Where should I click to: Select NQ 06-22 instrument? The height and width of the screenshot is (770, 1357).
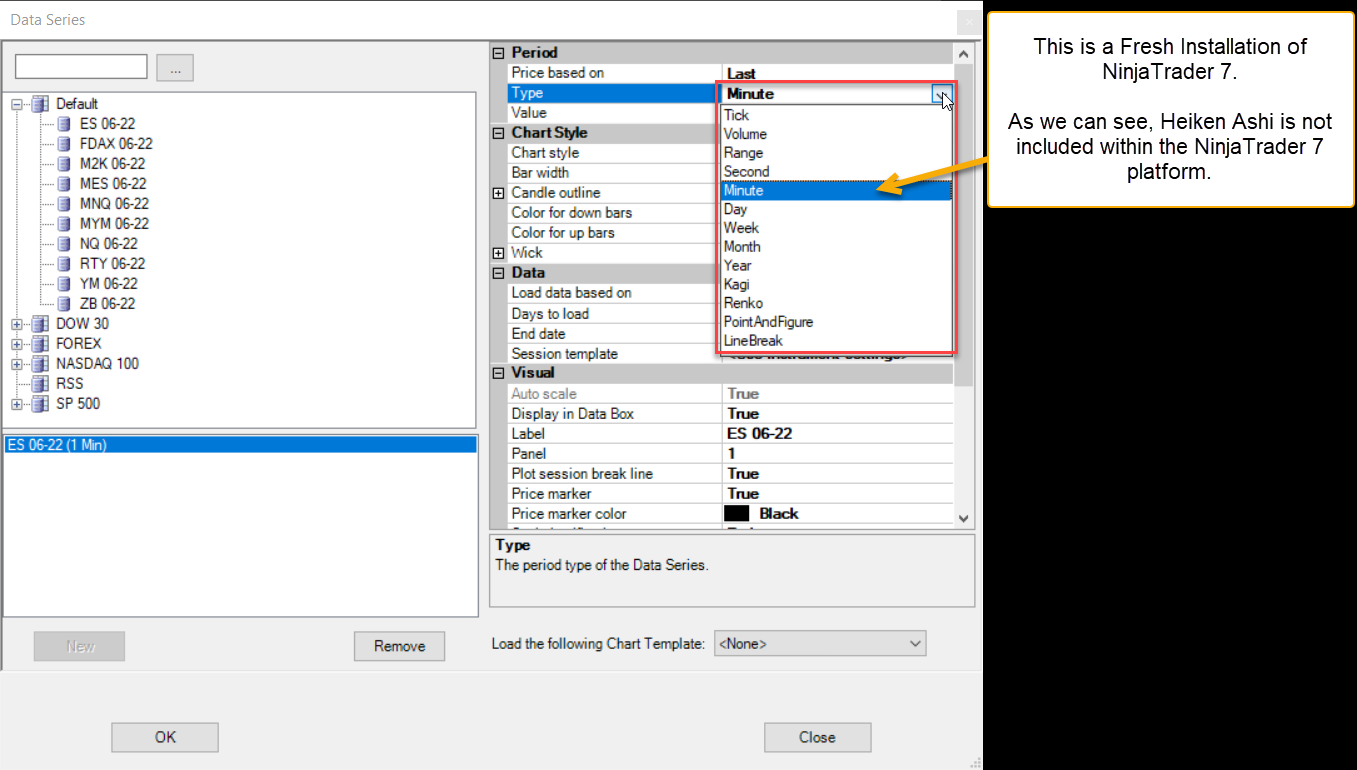pos(108,244)
